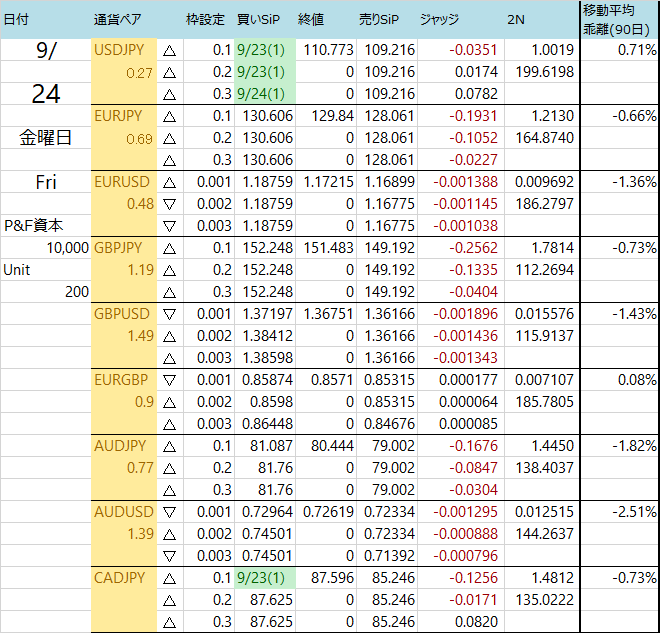Select GBPJPY closing value 151.483
Viewport: 660px width, 633px height.
pos(328,247)
